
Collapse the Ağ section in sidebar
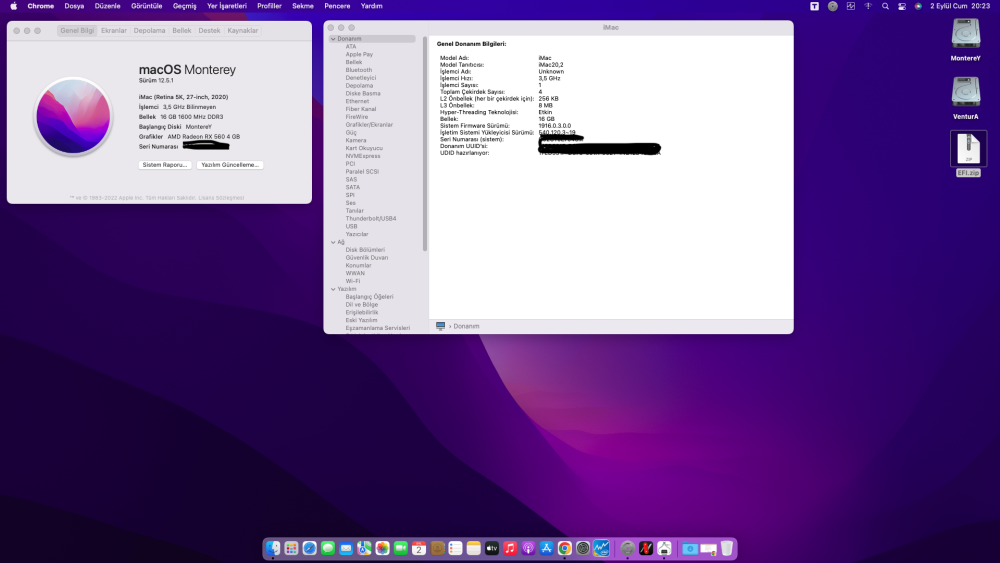coord(333,242)
